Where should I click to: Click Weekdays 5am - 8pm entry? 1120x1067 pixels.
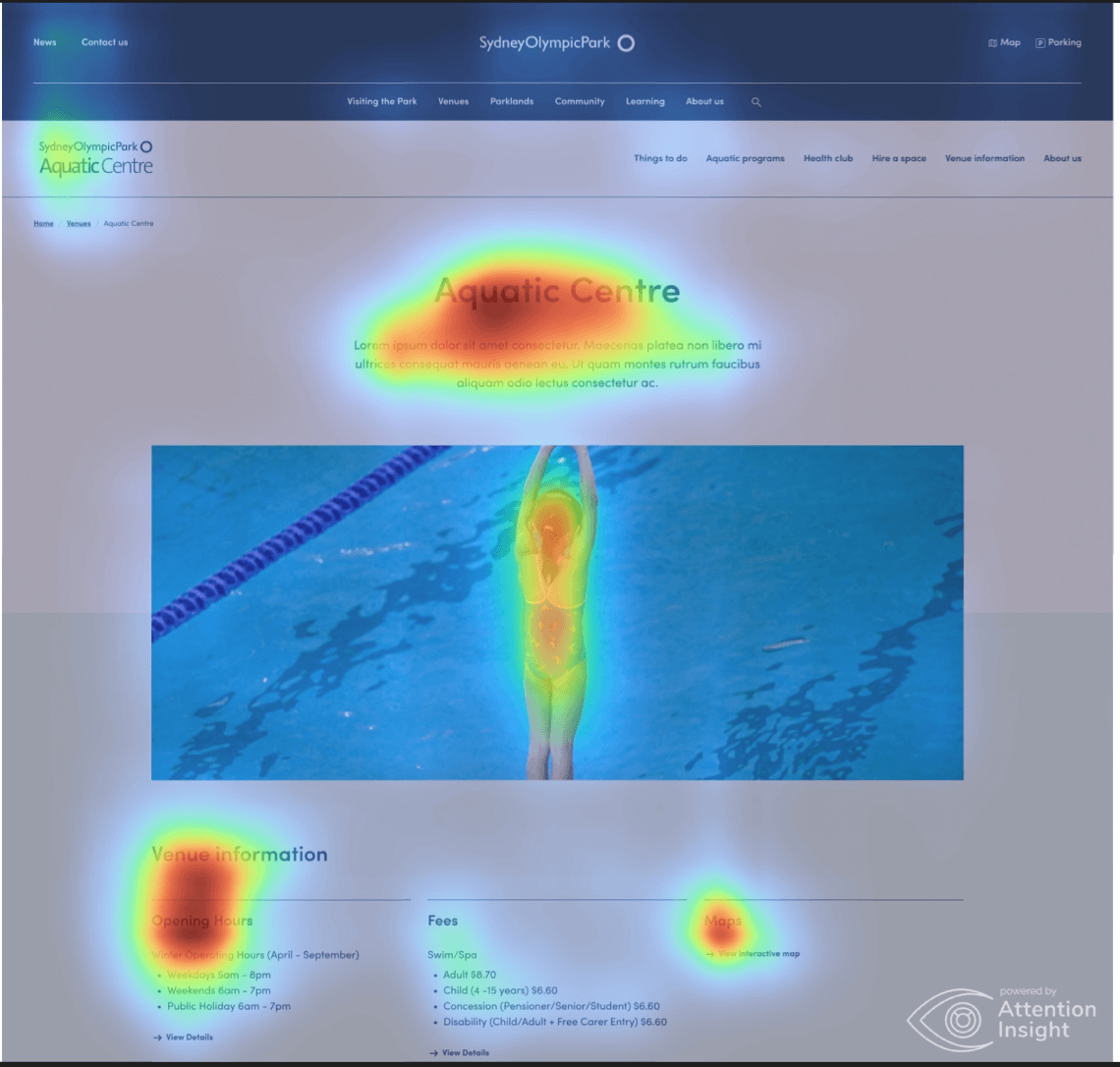click(x=218, y=975)
